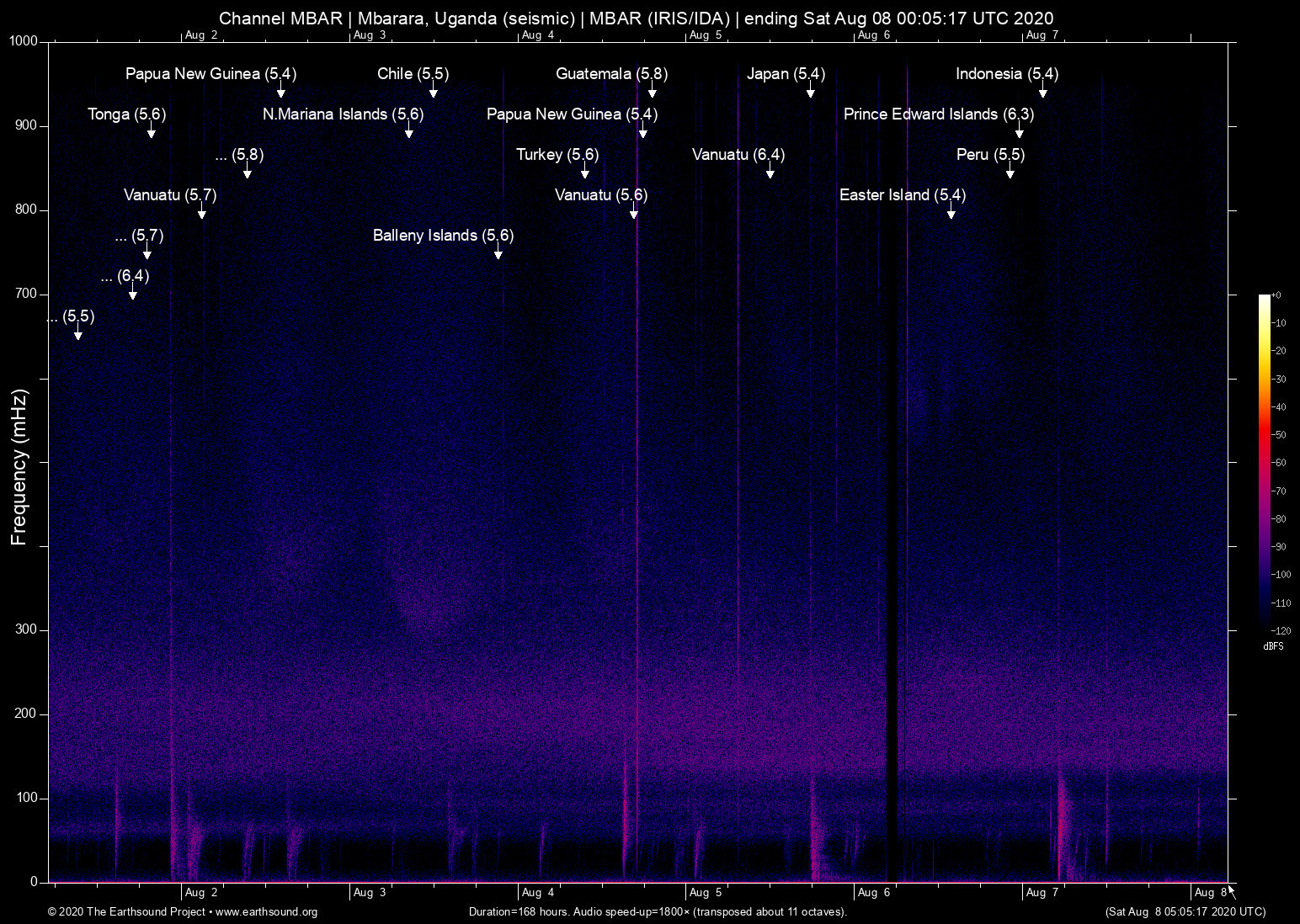Screen dimensions: 1300x924
Task: Open the www.earthsound.org link in footer
Action: click(x=266, y=912)
